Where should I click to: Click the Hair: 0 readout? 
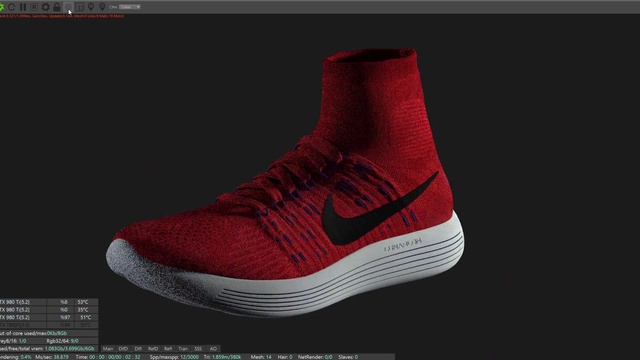pos(285,357)
